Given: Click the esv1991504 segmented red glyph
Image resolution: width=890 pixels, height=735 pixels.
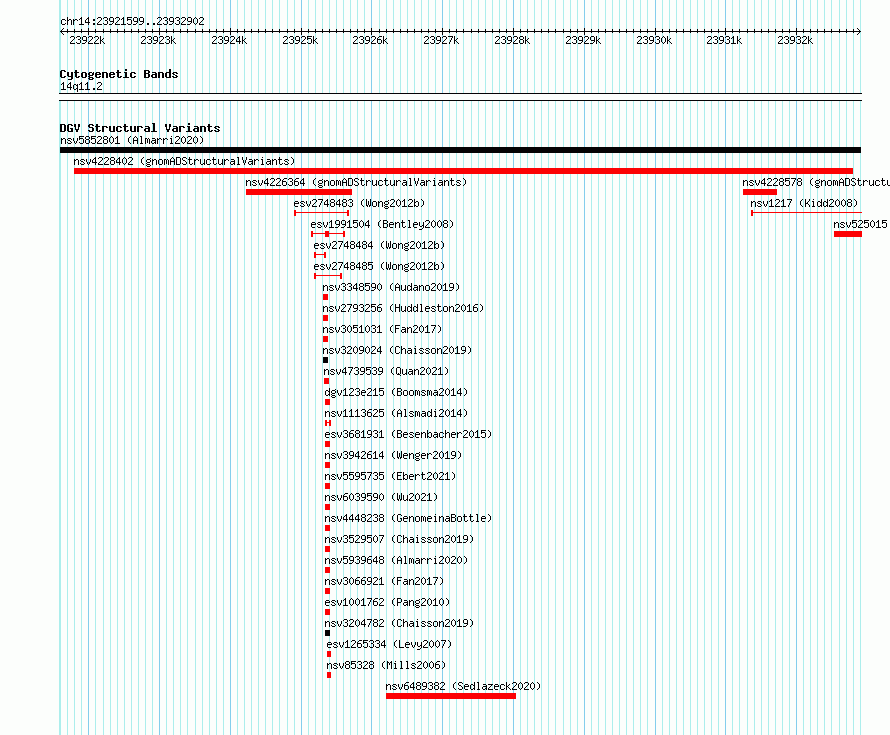Looking at the screenshot, I should (x=328, y=234).
